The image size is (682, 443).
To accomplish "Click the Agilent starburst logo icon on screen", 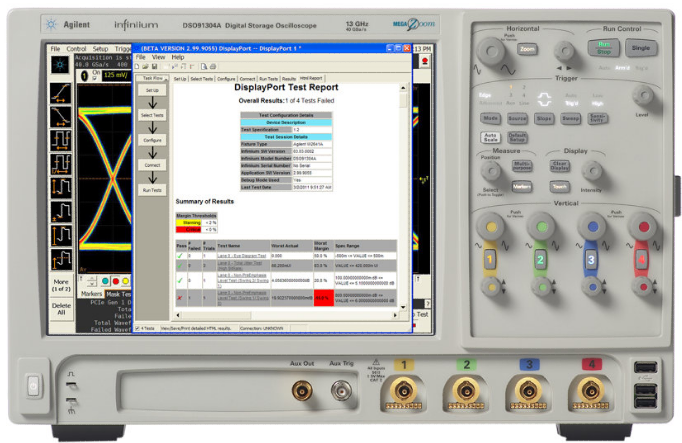I will pos(60,65).
